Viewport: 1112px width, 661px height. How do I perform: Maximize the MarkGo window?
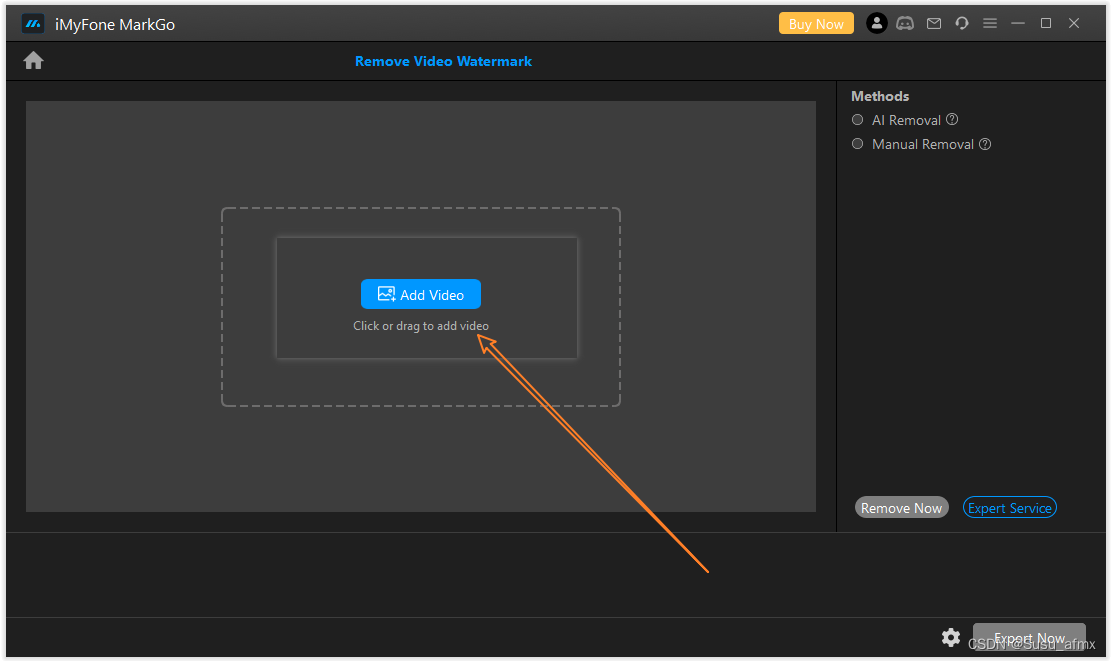coord(1045,23)
